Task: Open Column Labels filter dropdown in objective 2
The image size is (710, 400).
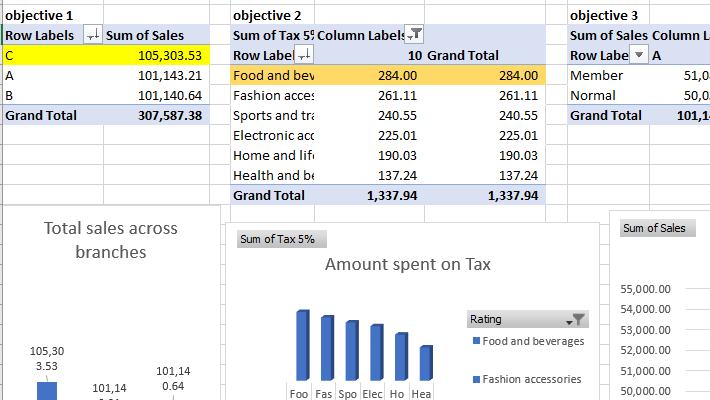Action: (x=415, y=35)
